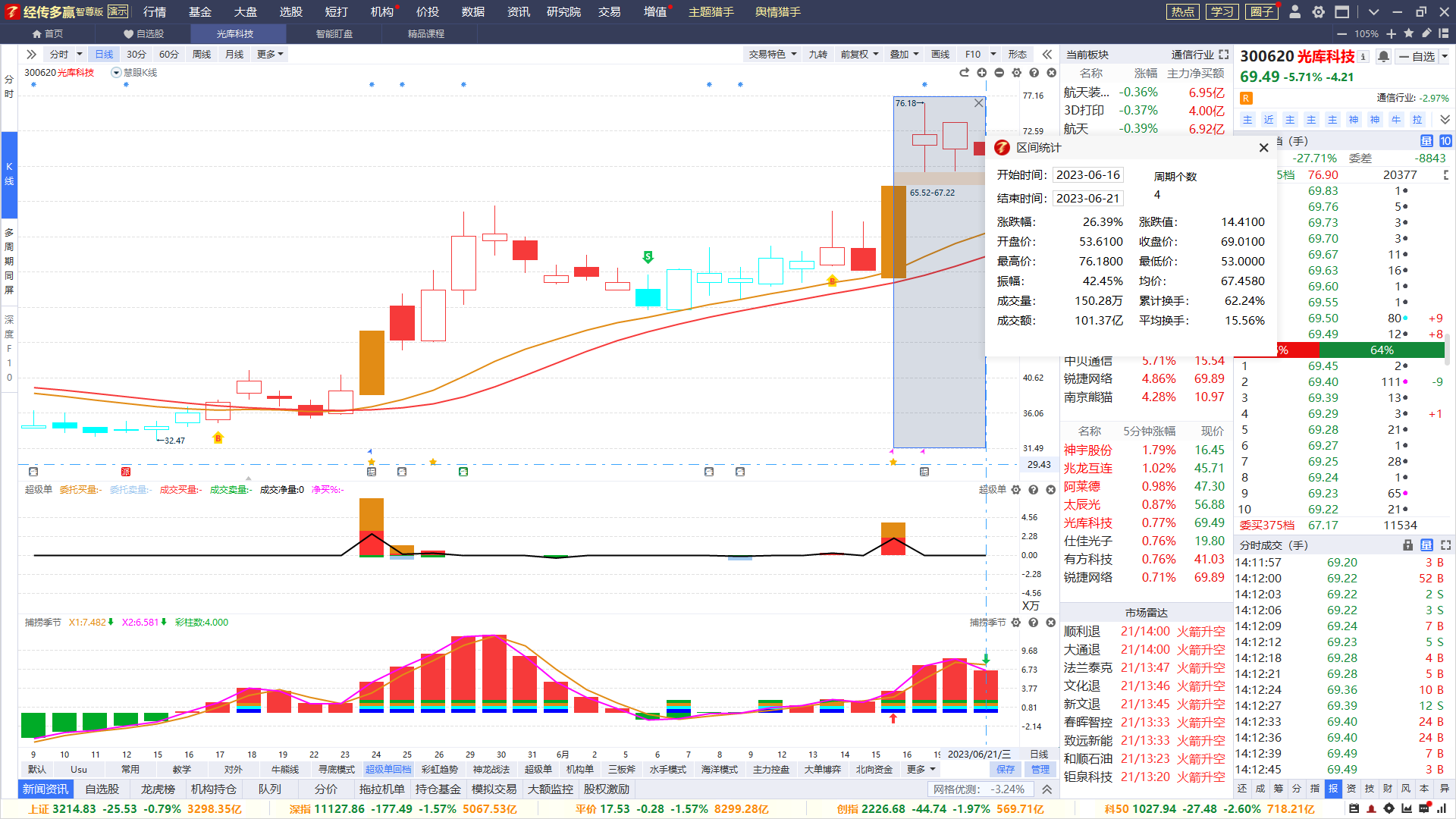
Task: Click the star favorite icon near zoom
Action: tap(1409, 33)
